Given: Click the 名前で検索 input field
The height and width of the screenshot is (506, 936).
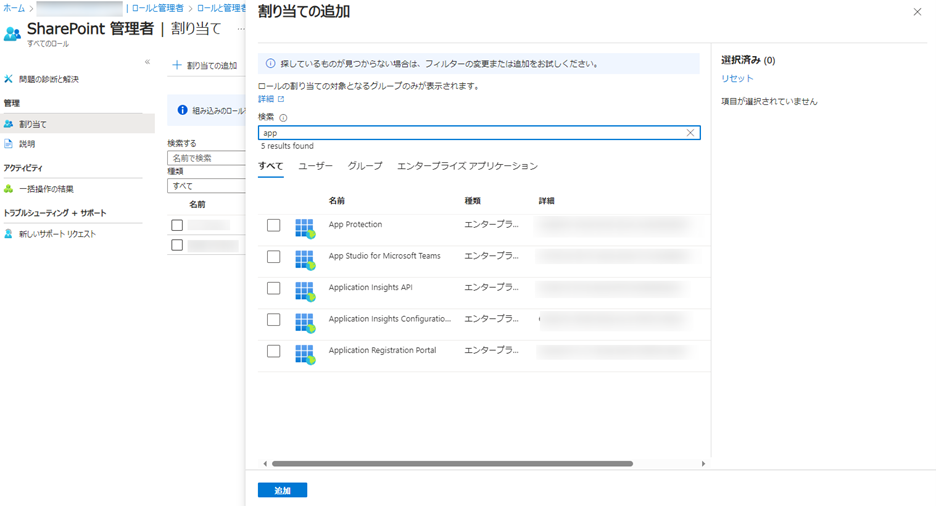Looking at the screenshot, I should (x=207, y=158).
